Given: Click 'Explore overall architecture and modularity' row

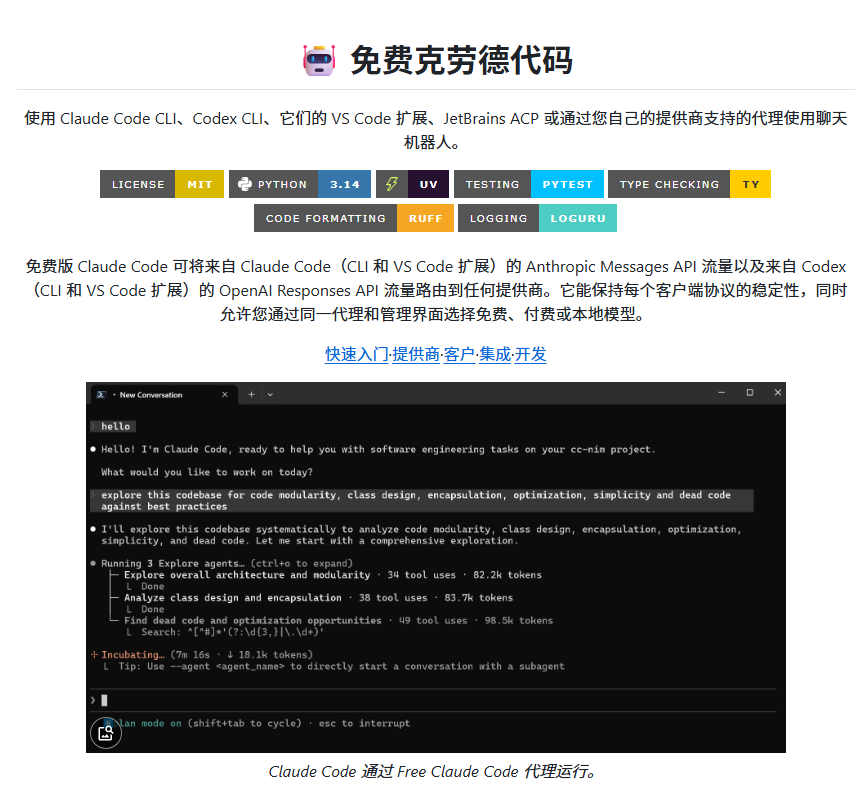Looking at the screenshot, I should [x=332, y=575].
